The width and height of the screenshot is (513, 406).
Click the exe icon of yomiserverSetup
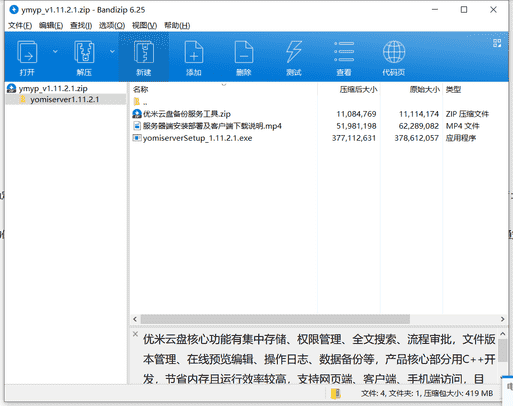tap(137, 138)
